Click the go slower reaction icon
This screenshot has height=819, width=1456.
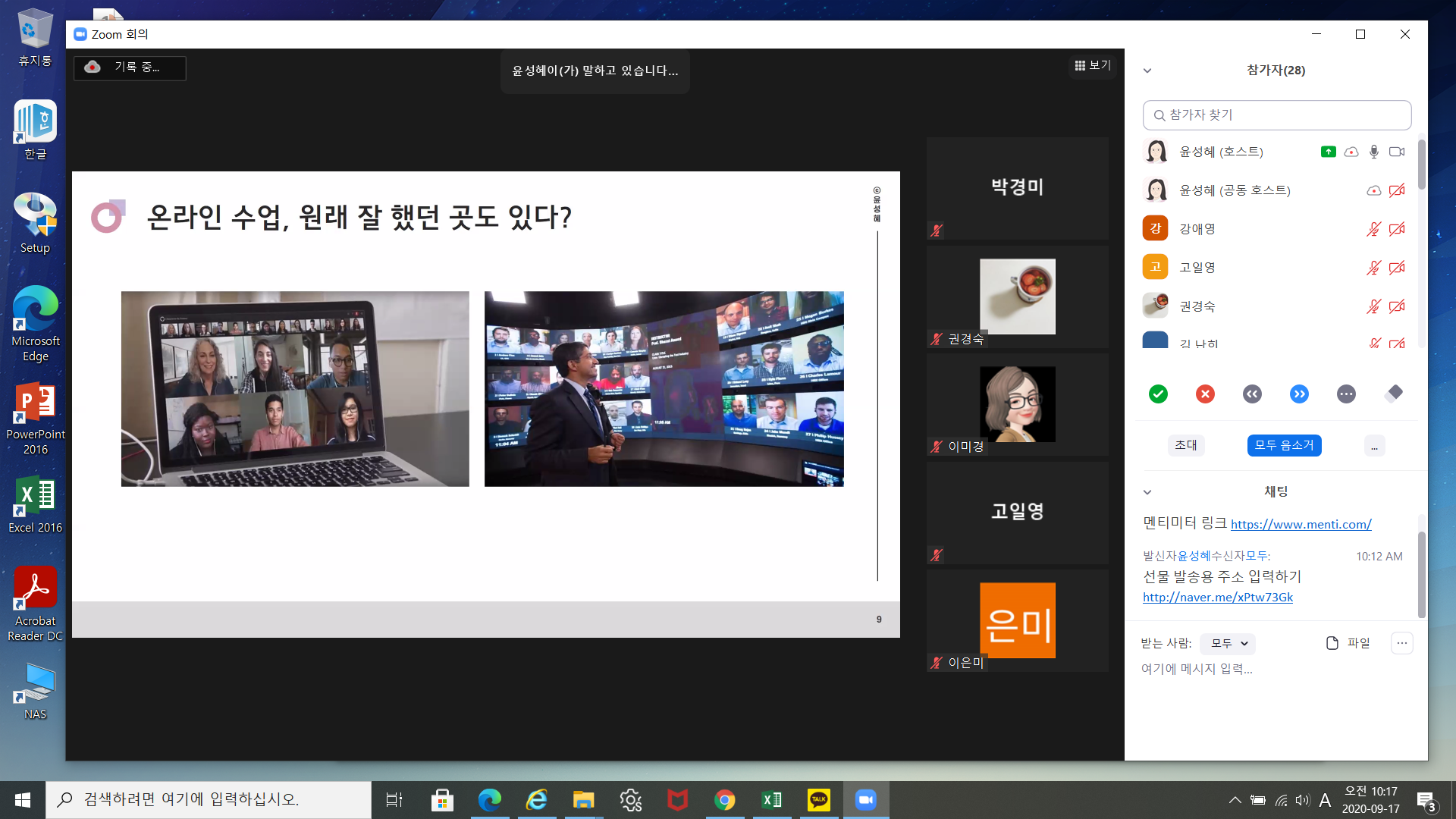pos(1252,394)
